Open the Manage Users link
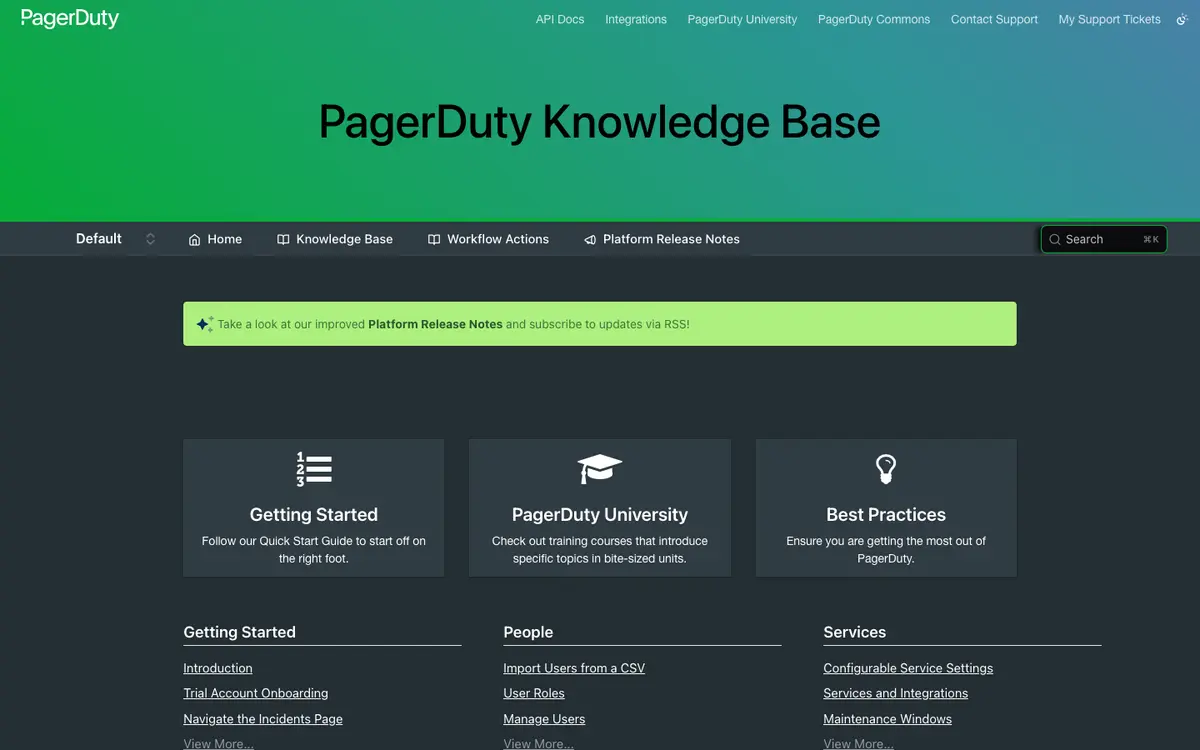The width and height of the screenshot is (1200, 750). (x=544, y=719)
